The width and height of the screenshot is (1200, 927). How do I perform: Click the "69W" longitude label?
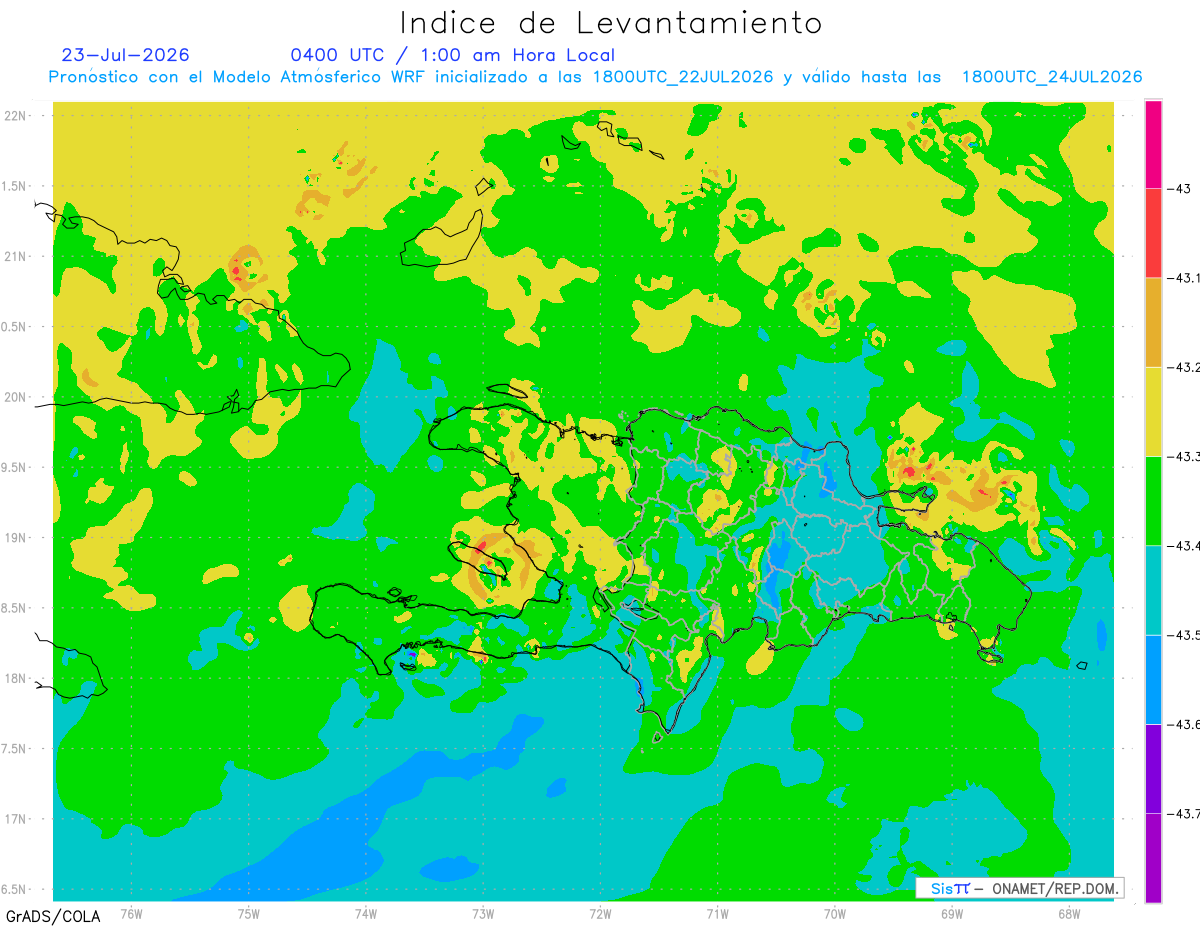952,913
